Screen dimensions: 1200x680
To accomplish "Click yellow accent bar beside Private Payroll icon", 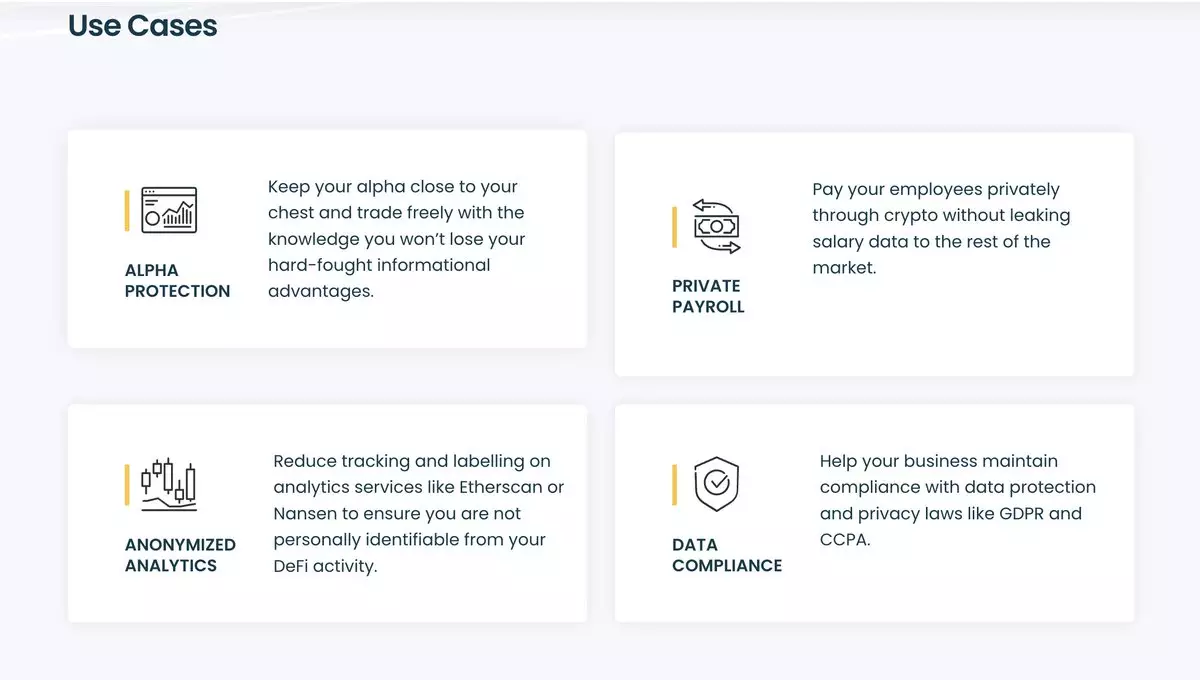I will tap(675, 227).
